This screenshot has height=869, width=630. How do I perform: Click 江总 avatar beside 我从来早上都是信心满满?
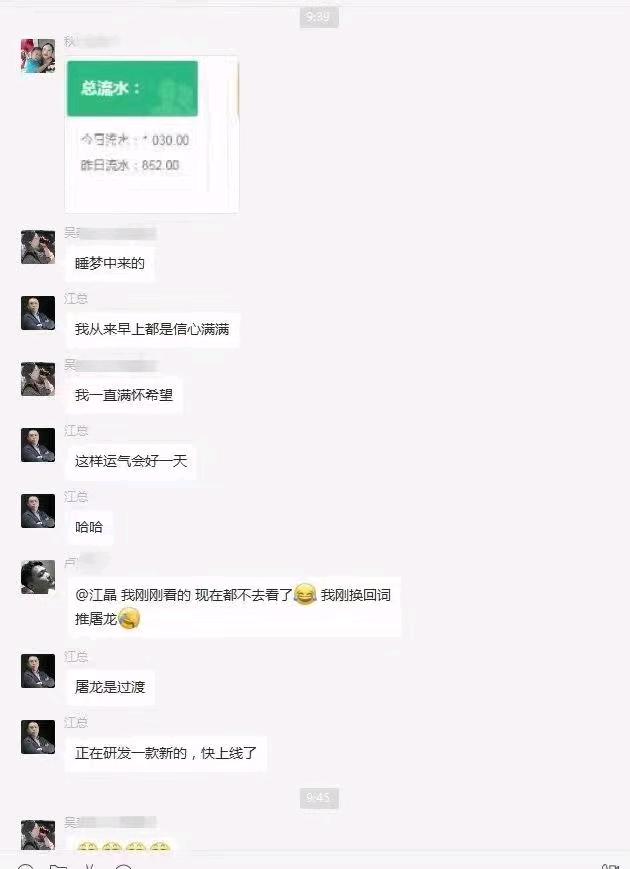click(x=38, y=313)
